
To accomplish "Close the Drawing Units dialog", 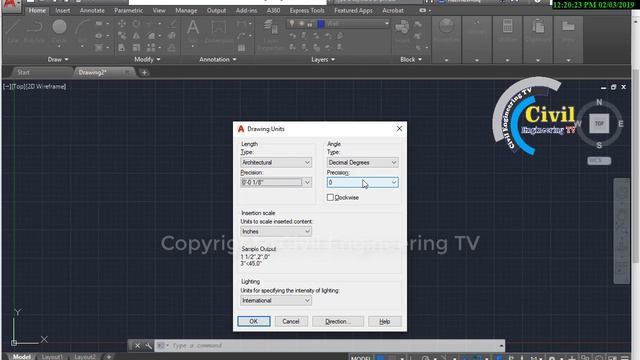I will [x=399, y=129].
